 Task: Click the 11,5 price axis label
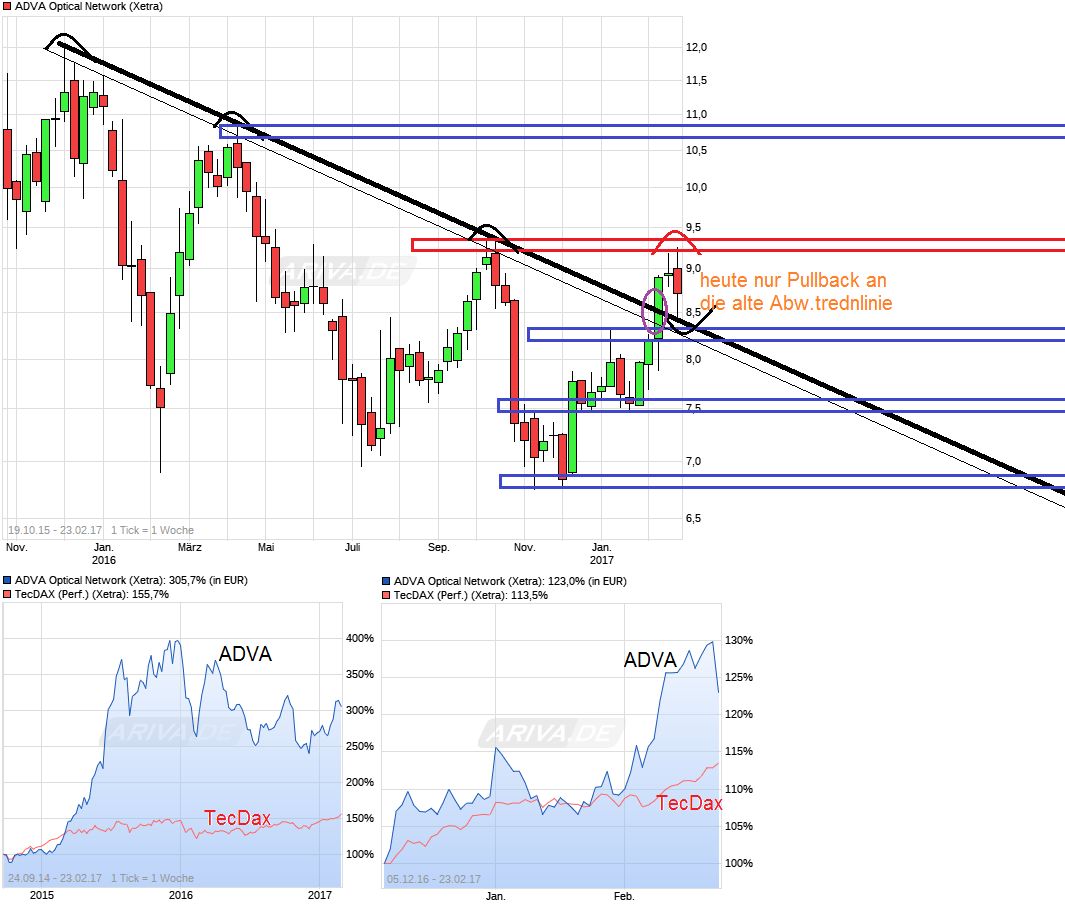coord(696,80)
